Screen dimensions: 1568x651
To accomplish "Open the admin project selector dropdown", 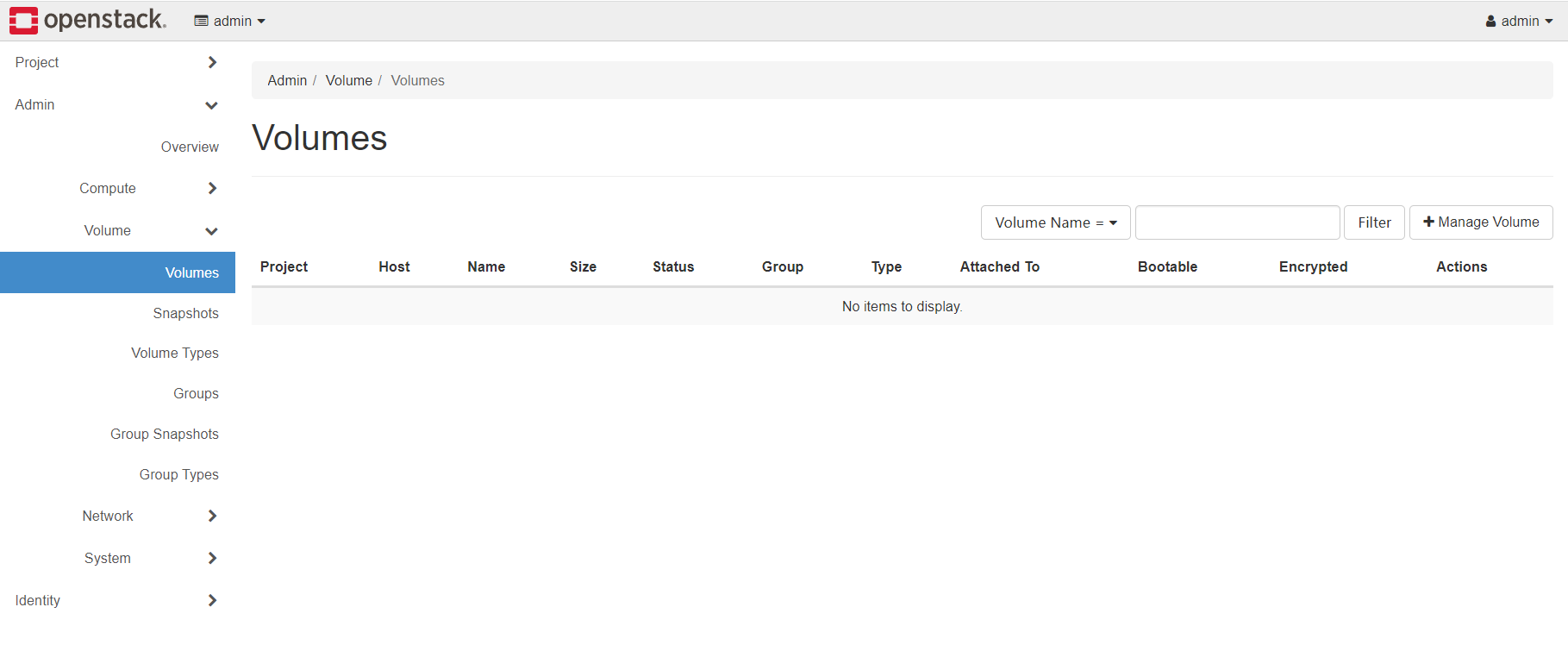I will pos(229,21).
